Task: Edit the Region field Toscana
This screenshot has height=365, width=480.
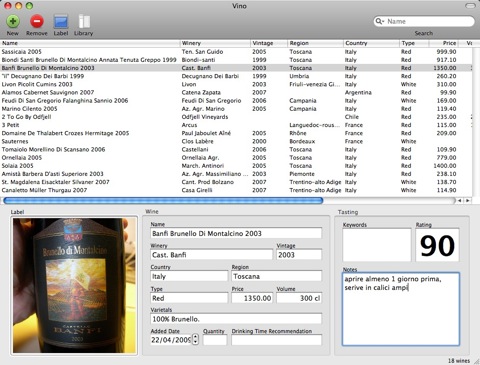Action: coord(277,276)
